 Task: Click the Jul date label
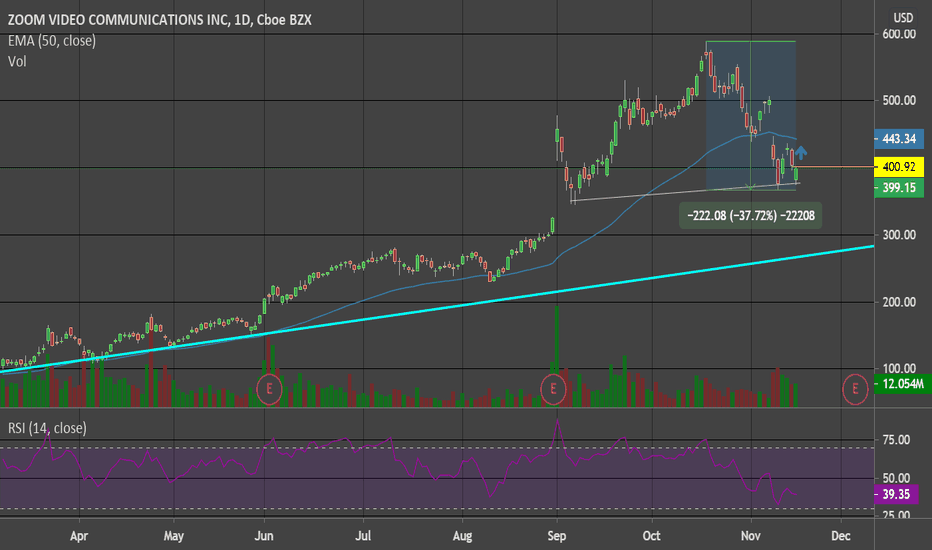[363, 536]
